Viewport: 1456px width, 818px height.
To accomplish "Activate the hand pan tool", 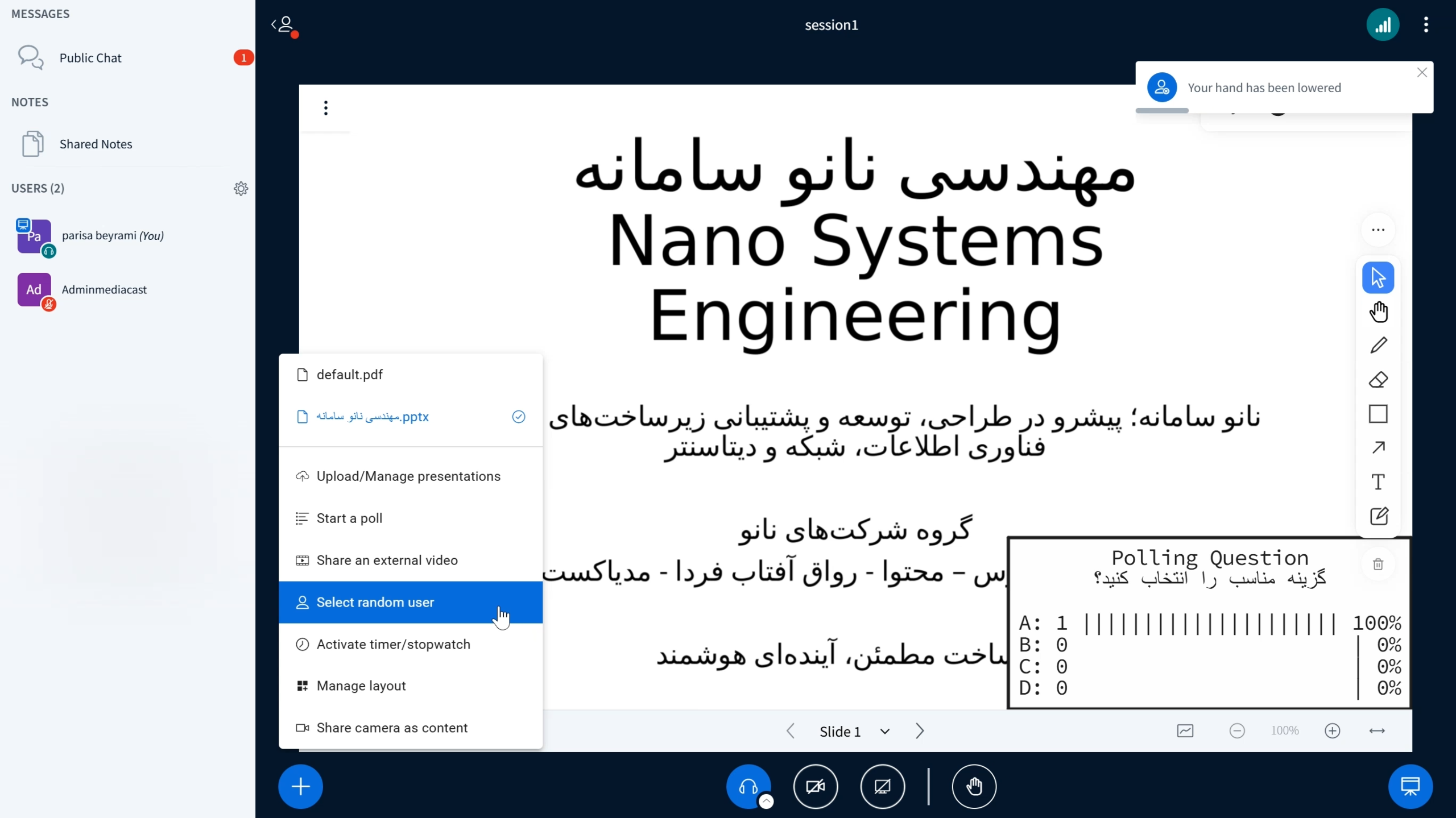I will tap(1378, 312).
